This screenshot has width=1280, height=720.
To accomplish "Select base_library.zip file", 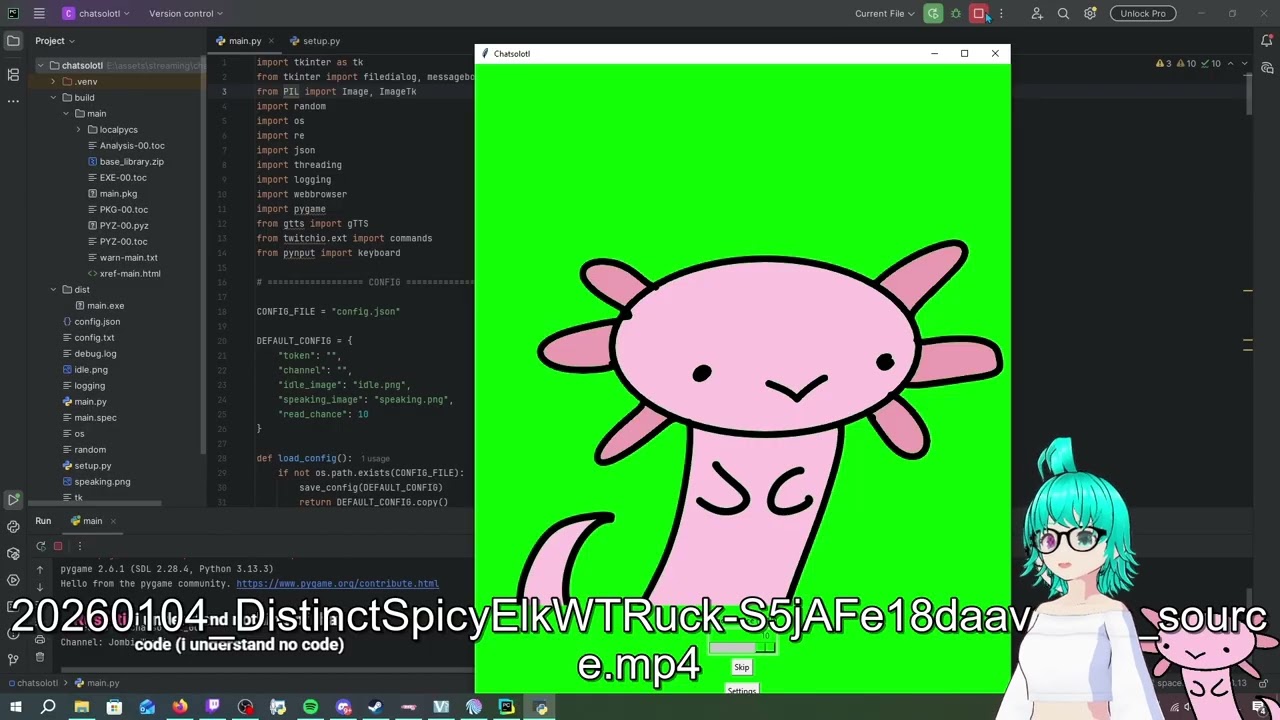I will tap(126, 162).
